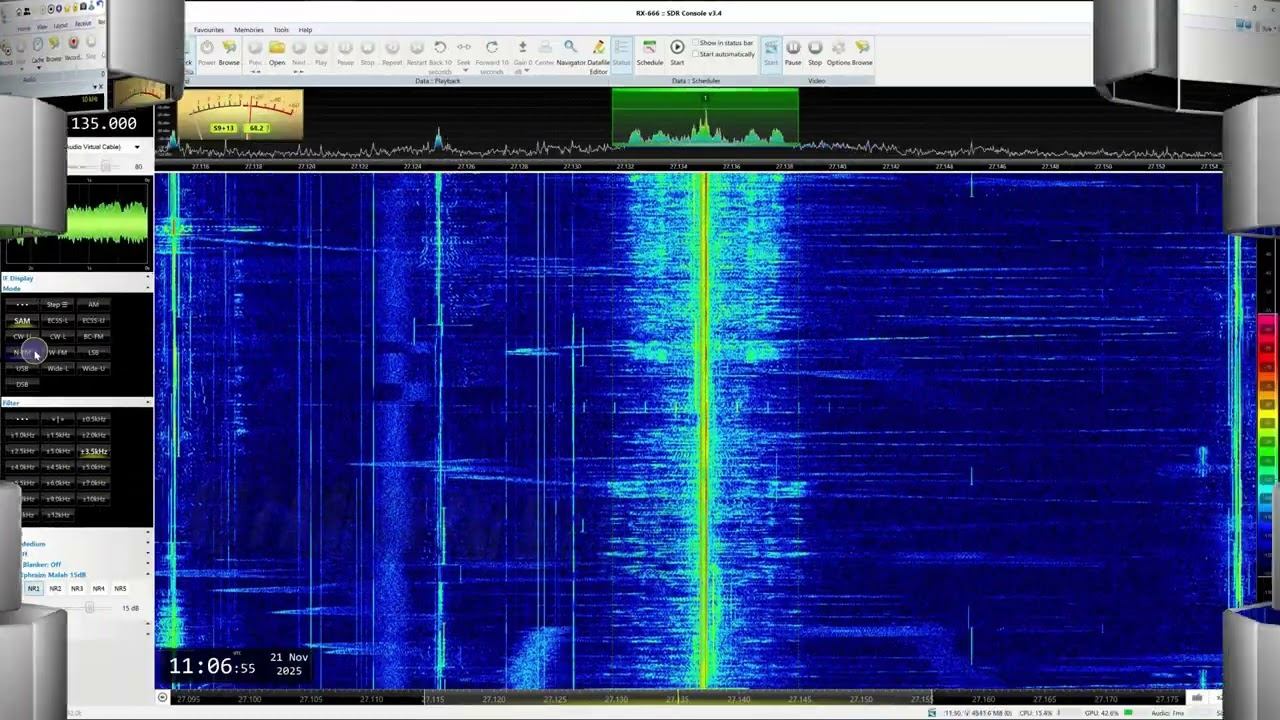Switch to the NR2 noise reduction tab
Image resolution: width=1280 pixels, height=720 pixels.
coord(55,589)
